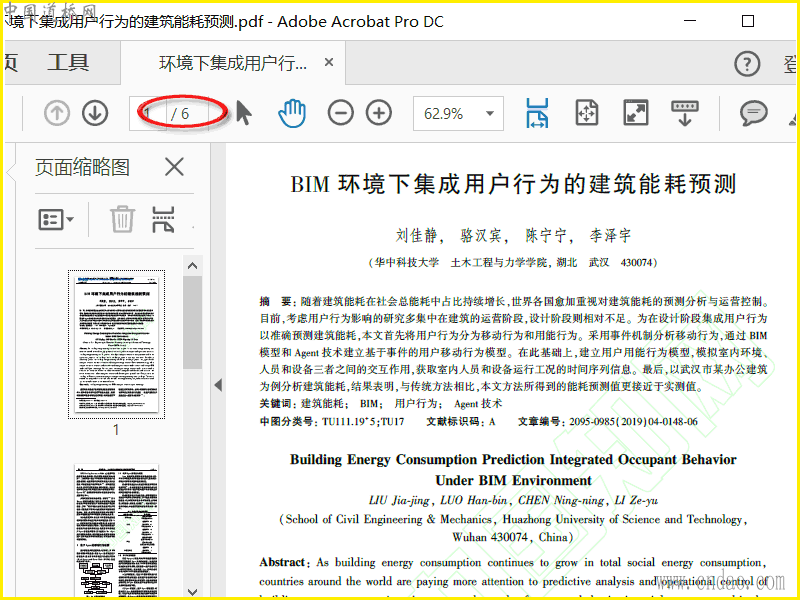Viewport: 800px width, 600px height.
Task: Go to previous page with up arrow
Action: point(57,113)
